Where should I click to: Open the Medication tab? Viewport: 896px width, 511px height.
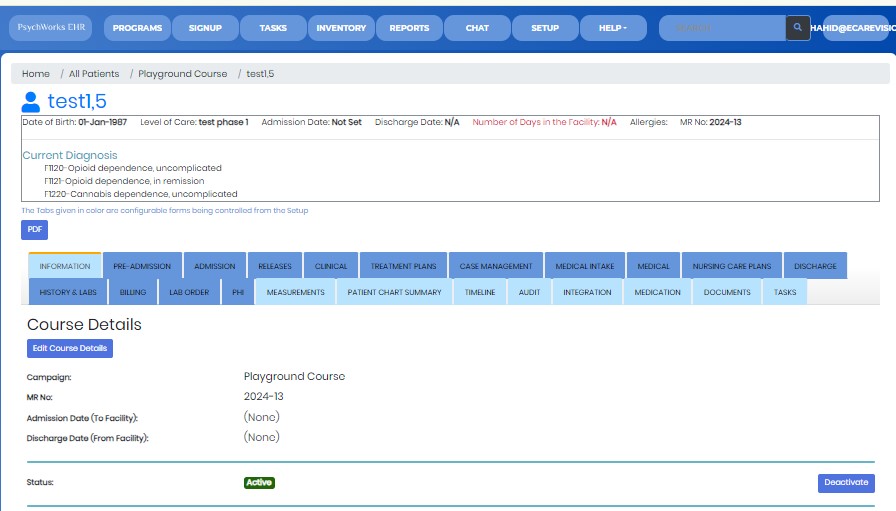657,292
